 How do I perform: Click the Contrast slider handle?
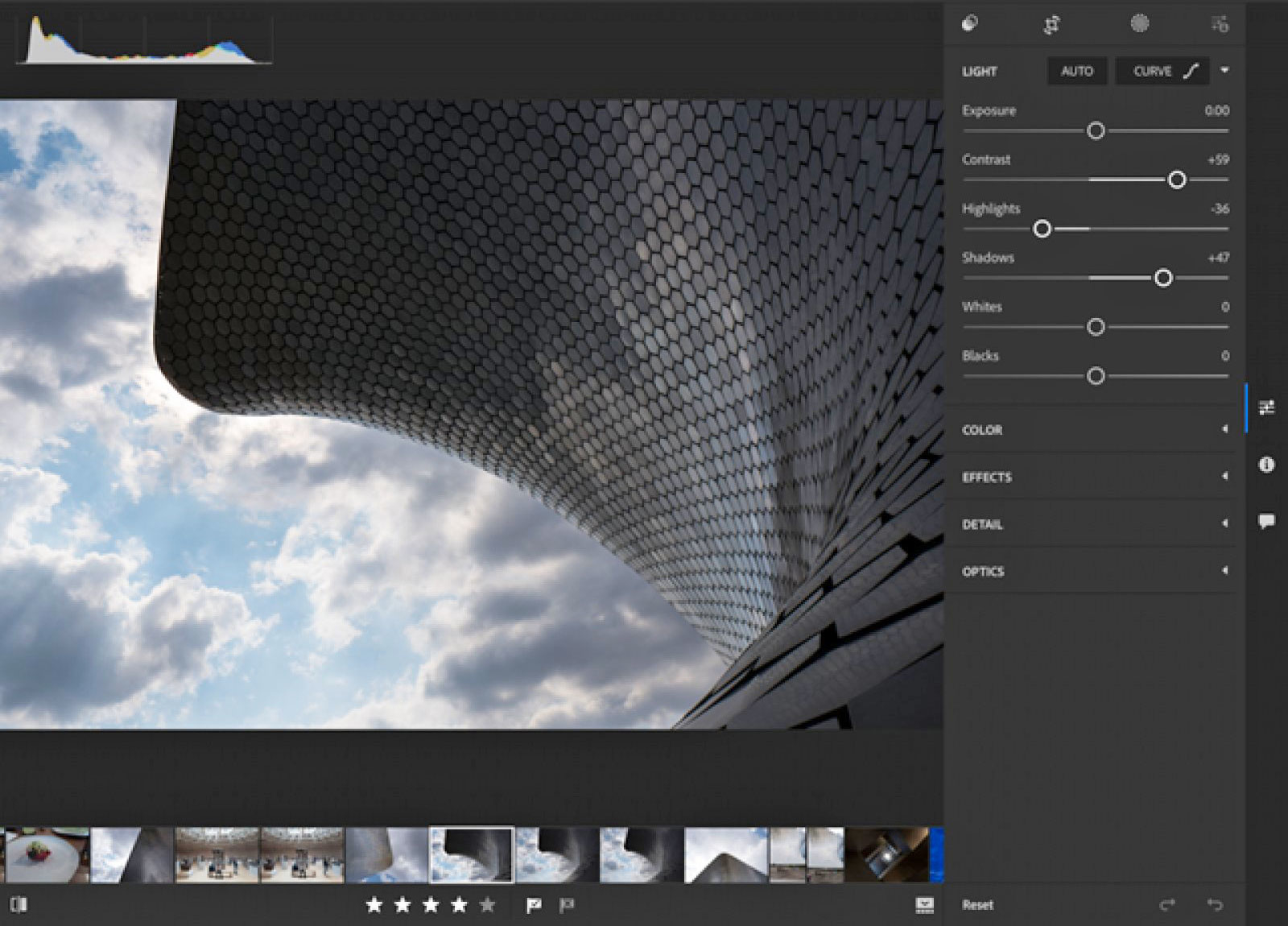(x=1176, y=180)
